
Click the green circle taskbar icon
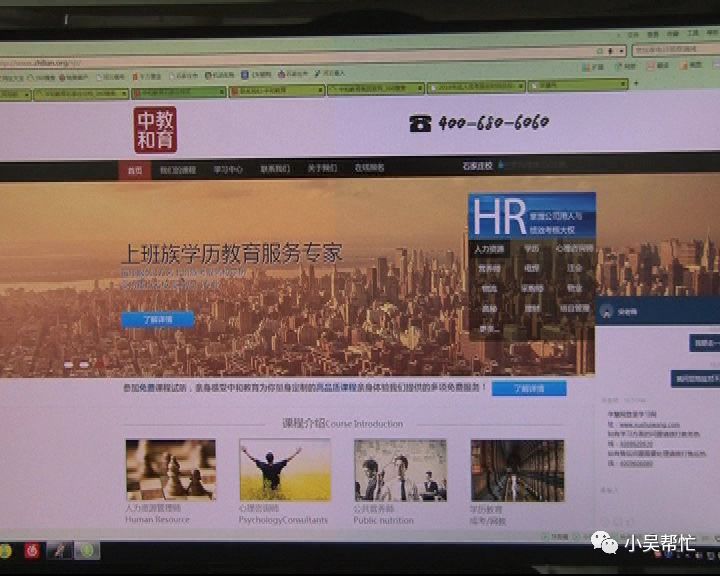[87, 550]
